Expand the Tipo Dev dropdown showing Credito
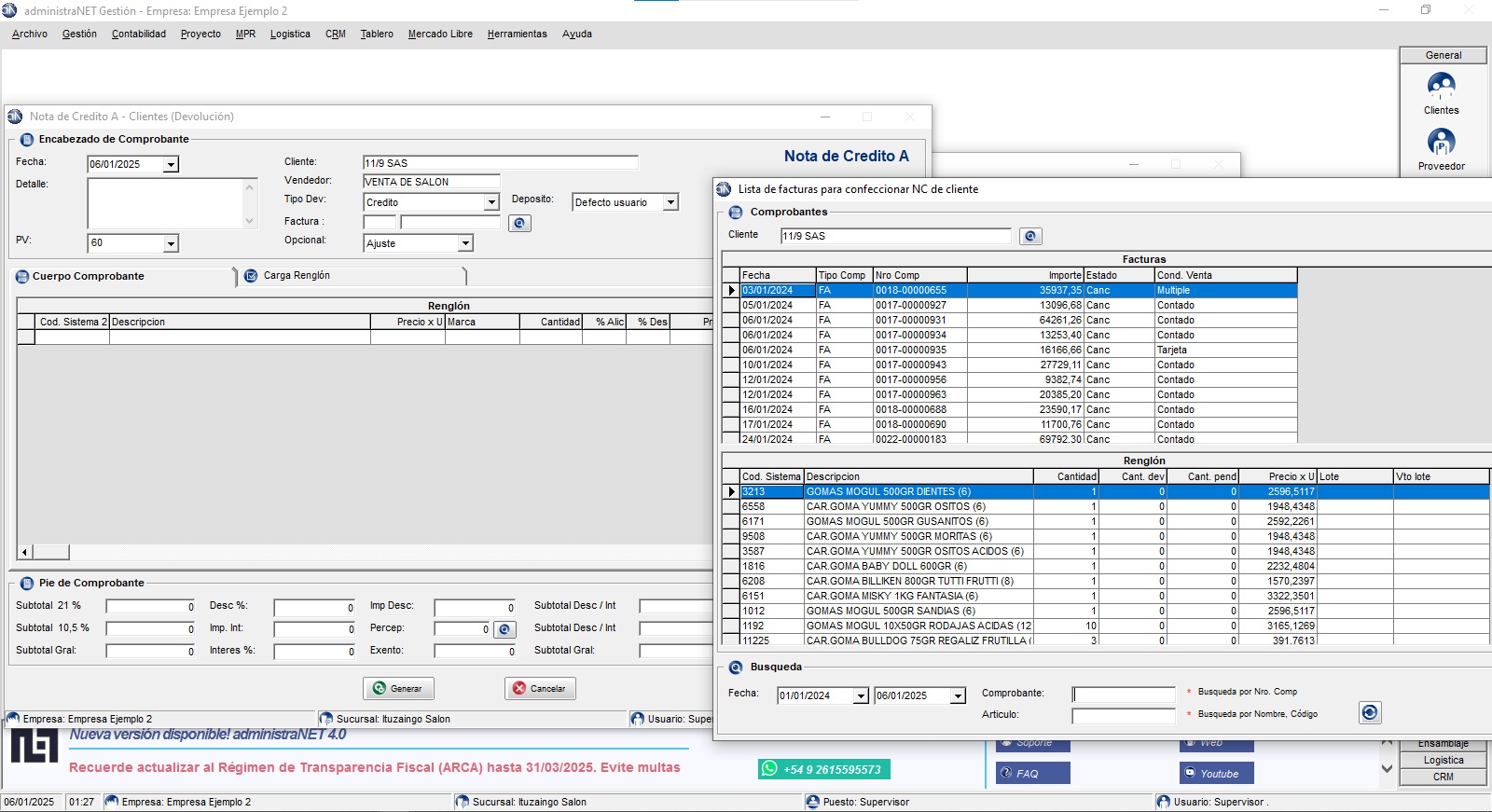1492x812 pixels. pyautogui.click(x=491, y=202)
